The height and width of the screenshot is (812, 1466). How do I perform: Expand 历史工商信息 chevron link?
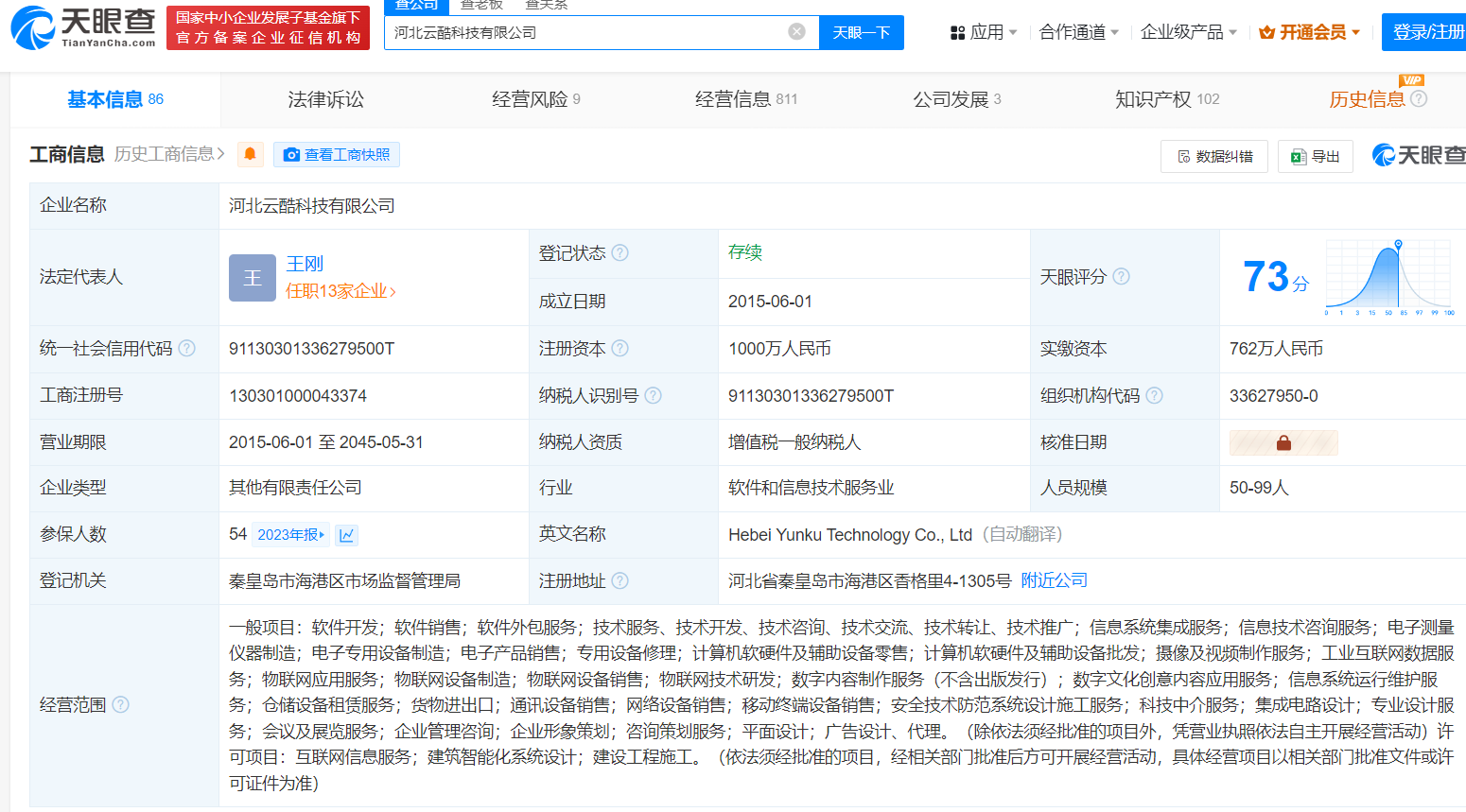(169, 154)
